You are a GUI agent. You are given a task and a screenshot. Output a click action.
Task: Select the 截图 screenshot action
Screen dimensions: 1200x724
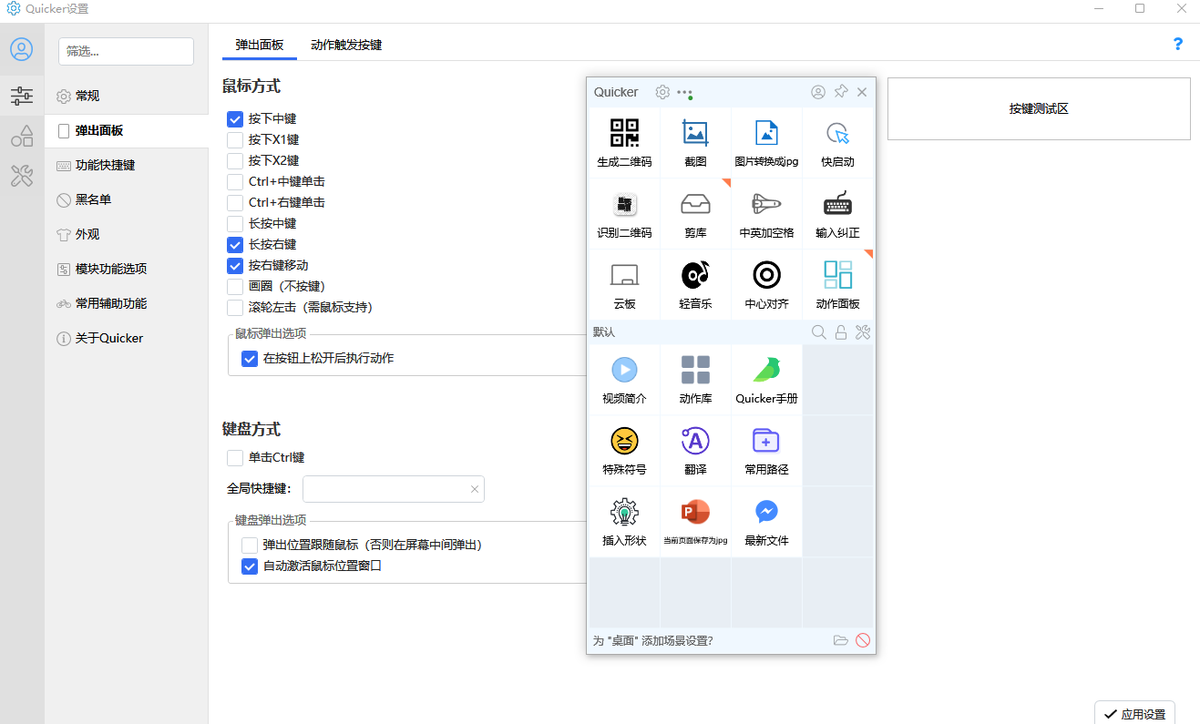(x=695, y=142)
